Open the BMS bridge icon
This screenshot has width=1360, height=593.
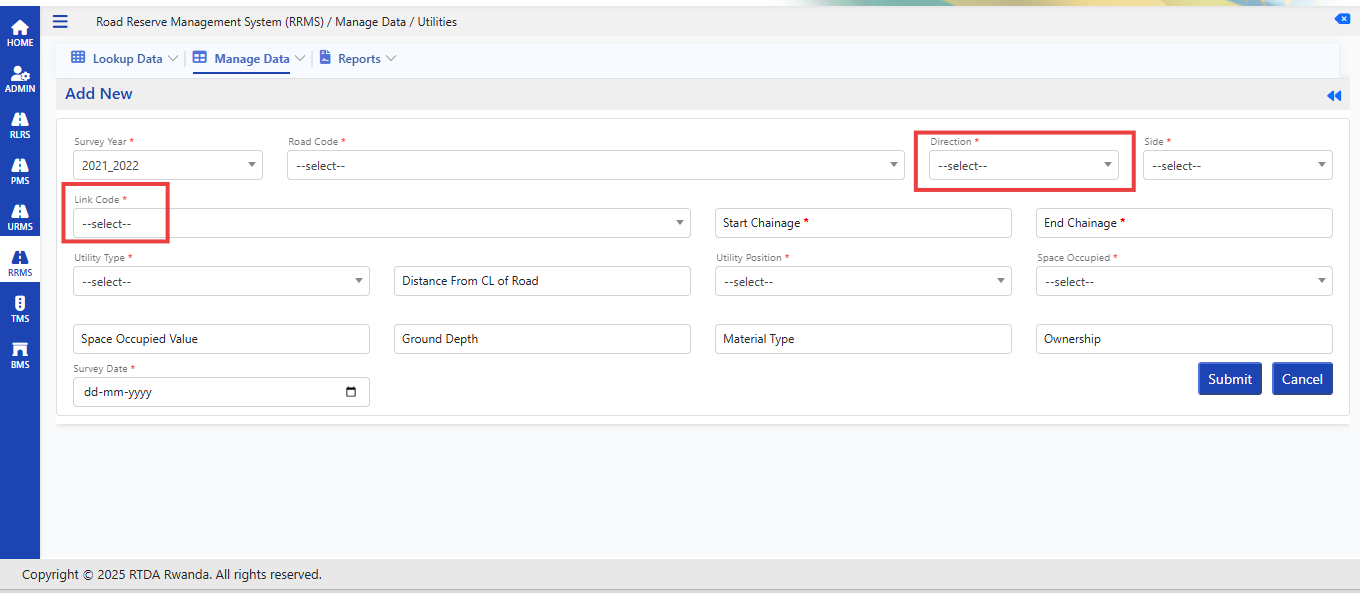pyautogui.click(x=20, y=349)
